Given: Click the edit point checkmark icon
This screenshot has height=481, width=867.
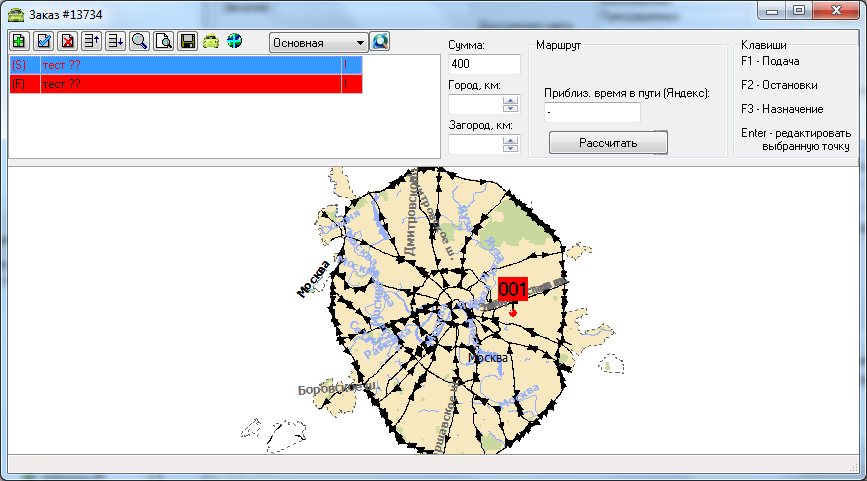Looking at the screenshot, I should click(x=44, y=42).
